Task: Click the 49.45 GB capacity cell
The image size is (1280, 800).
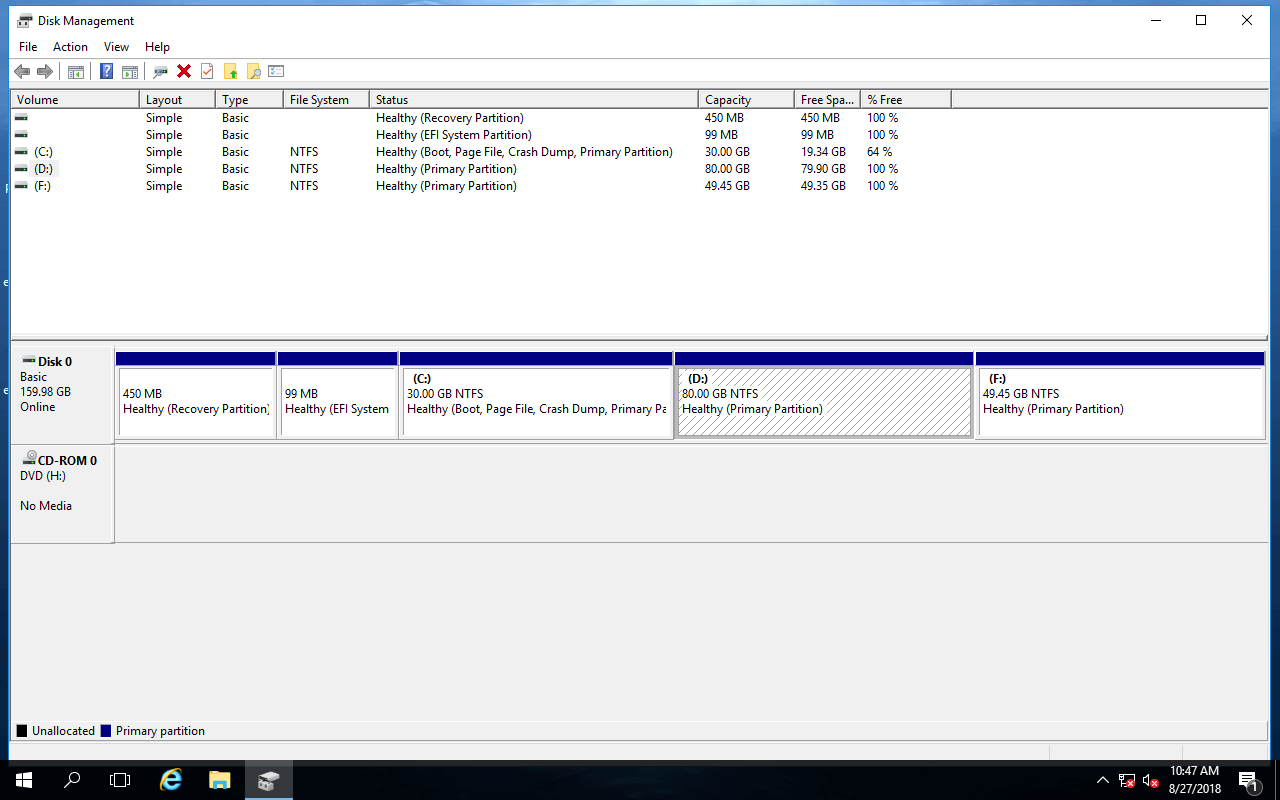Action: tap(727, 186)
